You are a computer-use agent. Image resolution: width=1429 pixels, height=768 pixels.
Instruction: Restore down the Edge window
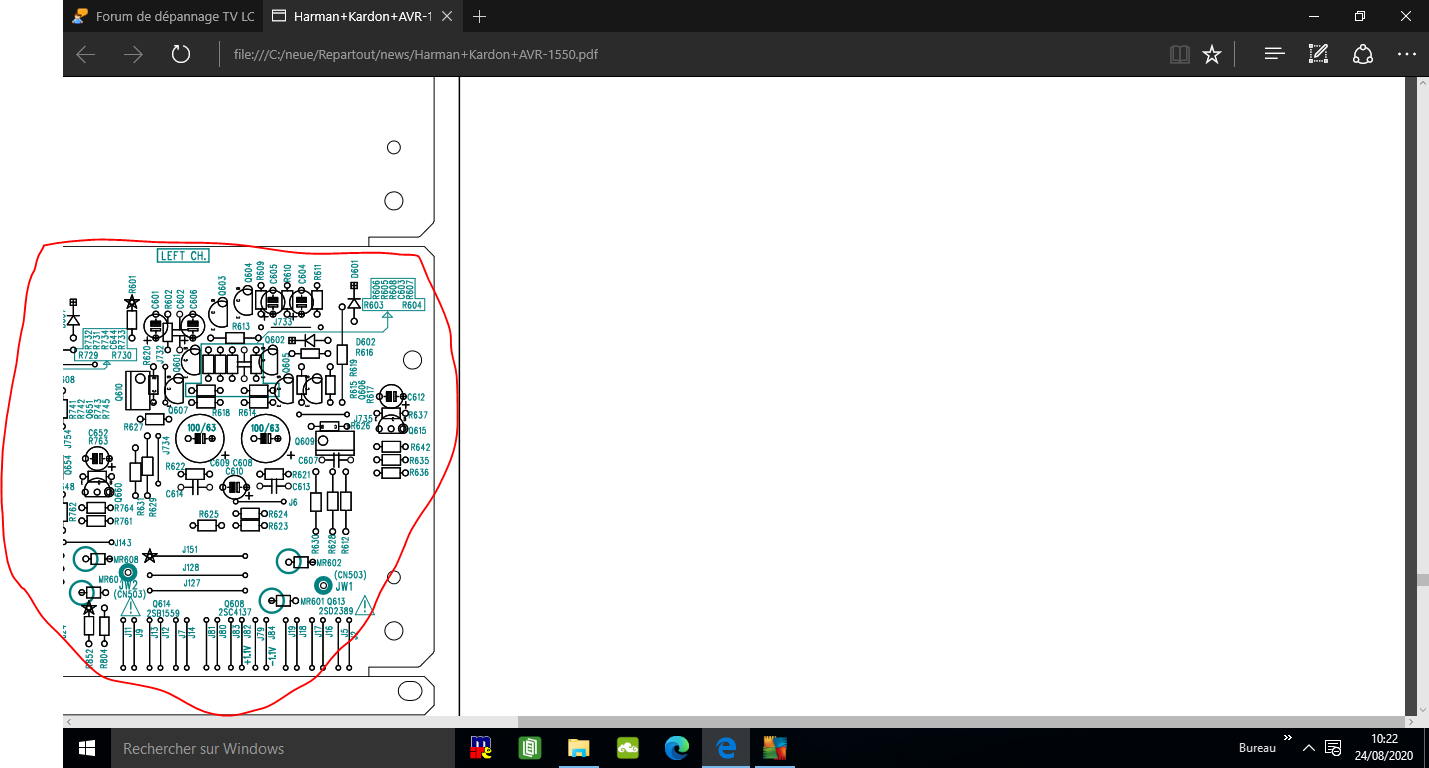(1360, 17)
